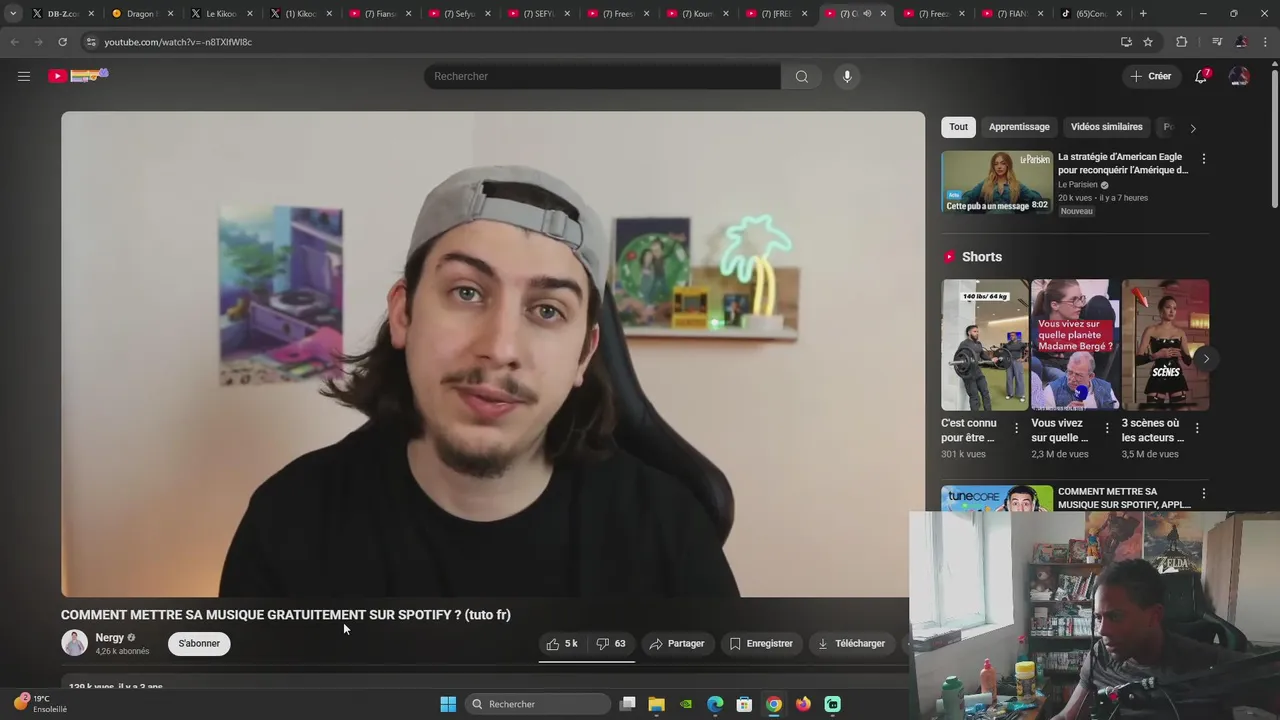Subscribe with the "S'abonner" button
The height and width of the screenshot is (720, 1280).
pos(199,643)
